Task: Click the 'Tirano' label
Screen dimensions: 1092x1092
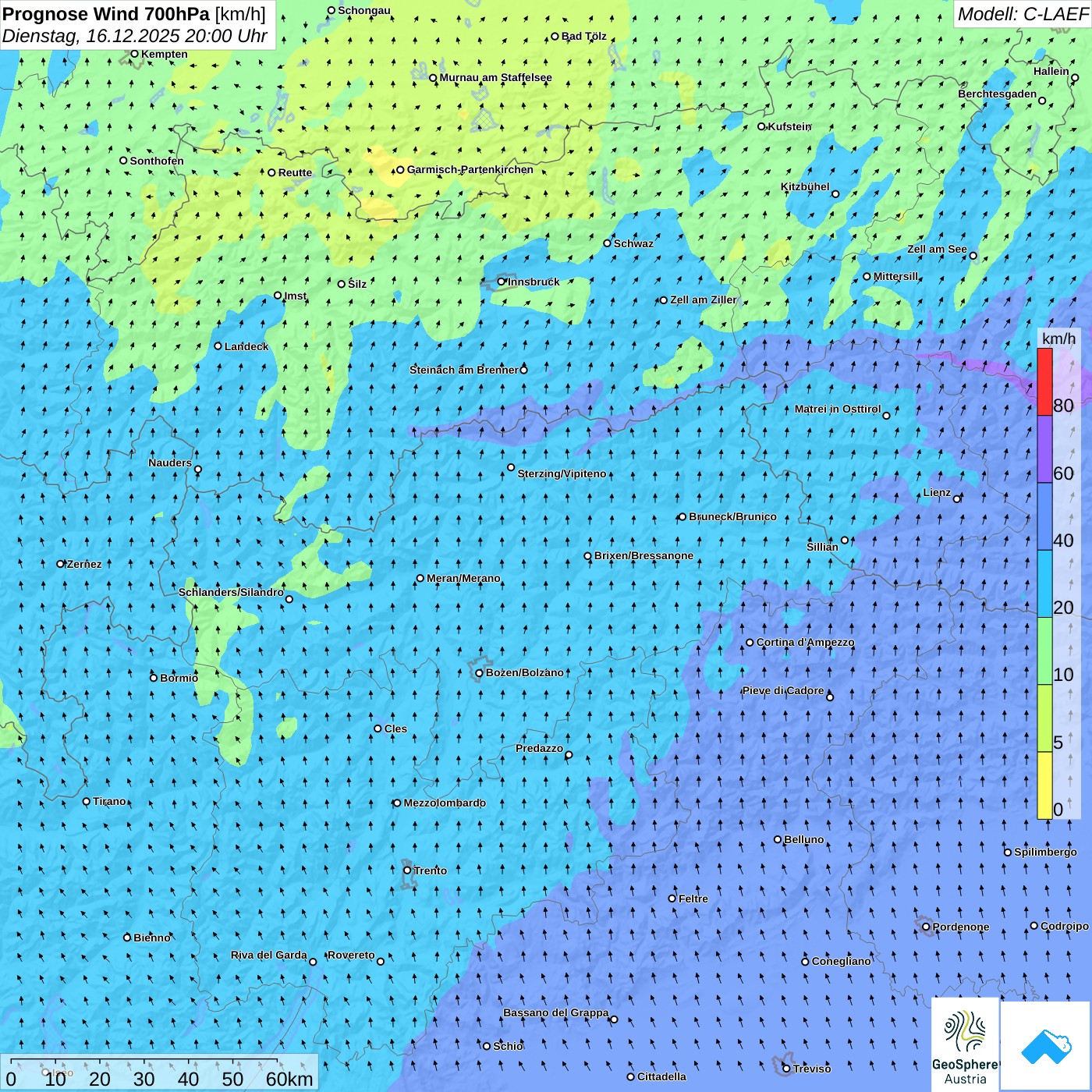Action: (109, 801)
